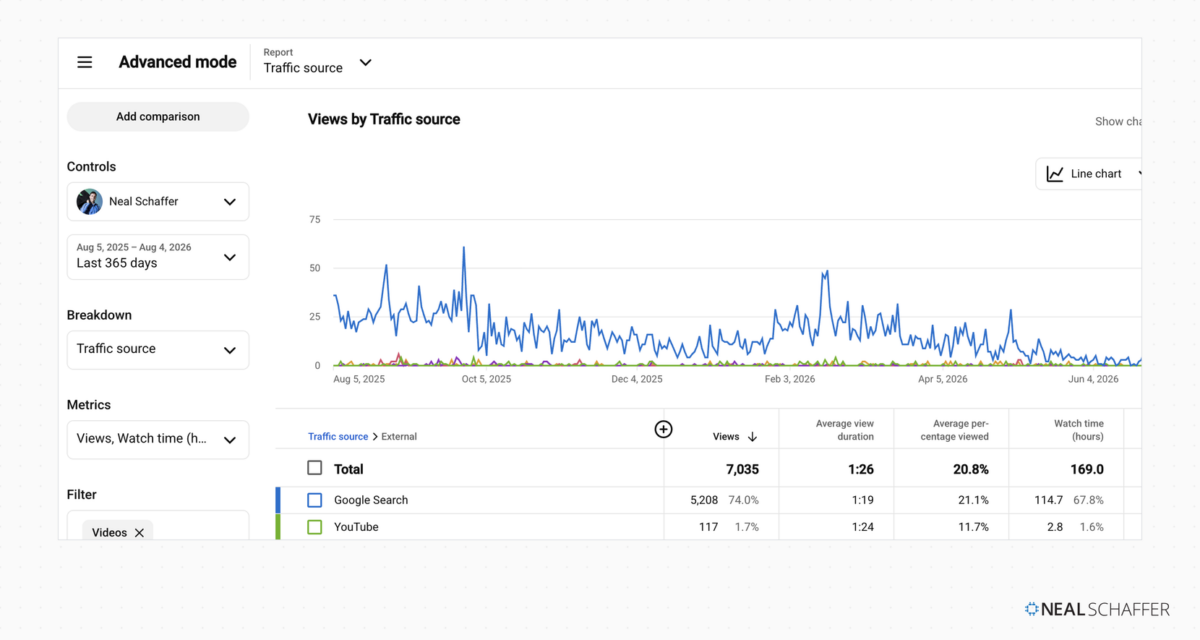Tick the Google Search row checkbox
Image resolution: width=1200 pixels, height=640 pixels.
point(315,500)
